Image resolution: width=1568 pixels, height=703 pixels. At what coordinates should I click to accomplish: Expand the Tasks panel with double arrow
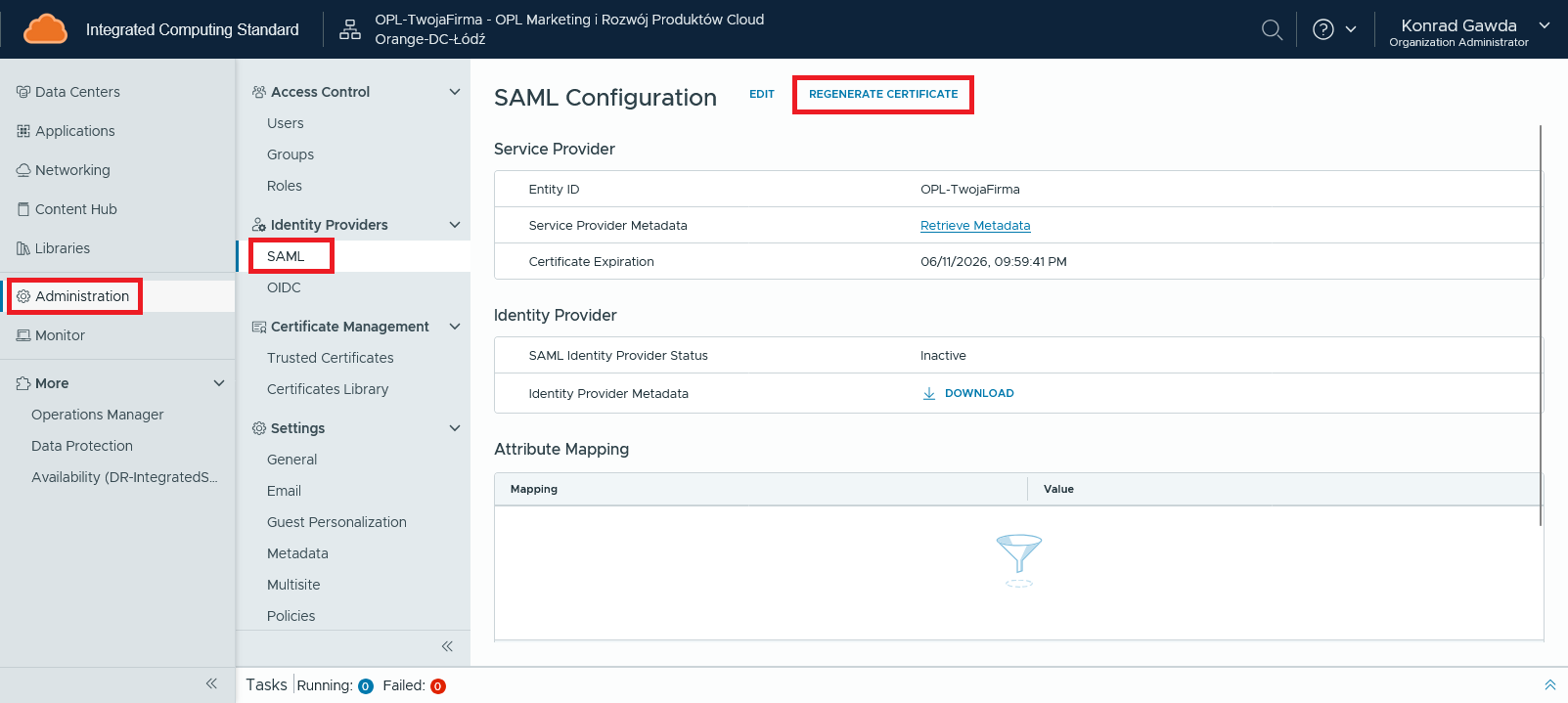[1549, 685]
